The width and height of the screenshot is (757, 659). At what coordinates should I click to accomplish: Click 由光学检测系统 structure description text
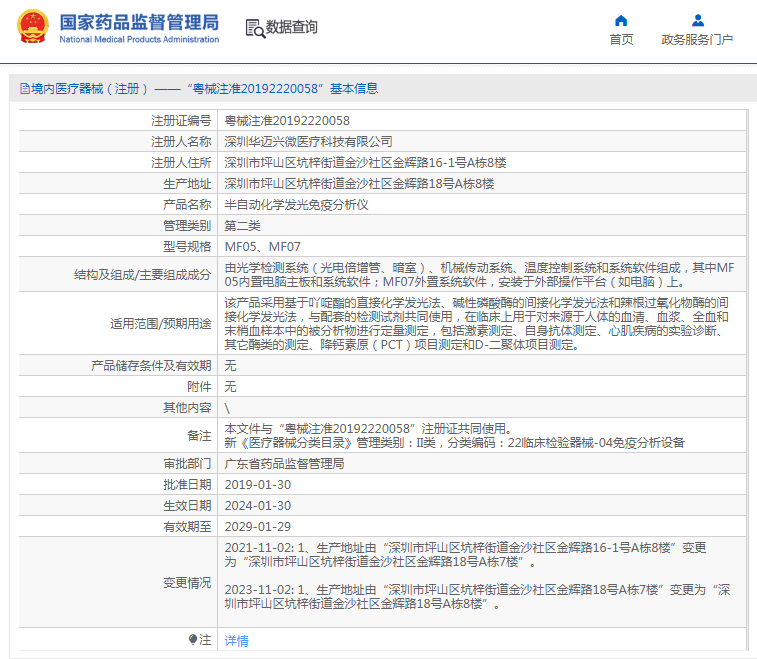click(x=479, y=275)
